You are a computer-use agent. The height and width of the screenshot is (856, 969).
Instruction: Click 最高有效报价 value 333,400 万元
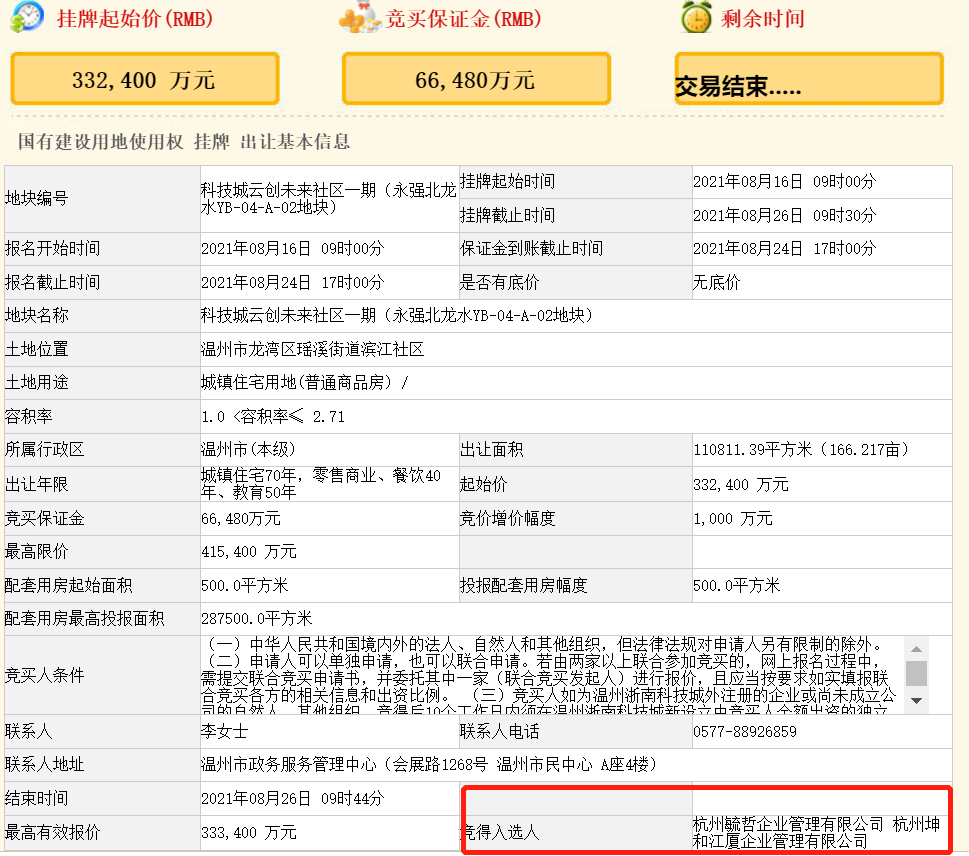pos(248,833)
